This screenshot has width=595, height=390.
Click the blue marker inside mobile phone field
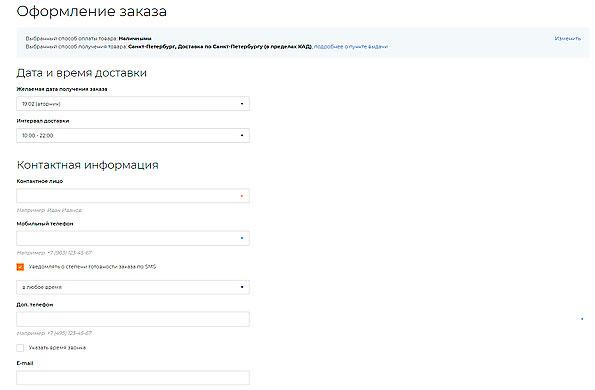242,238
